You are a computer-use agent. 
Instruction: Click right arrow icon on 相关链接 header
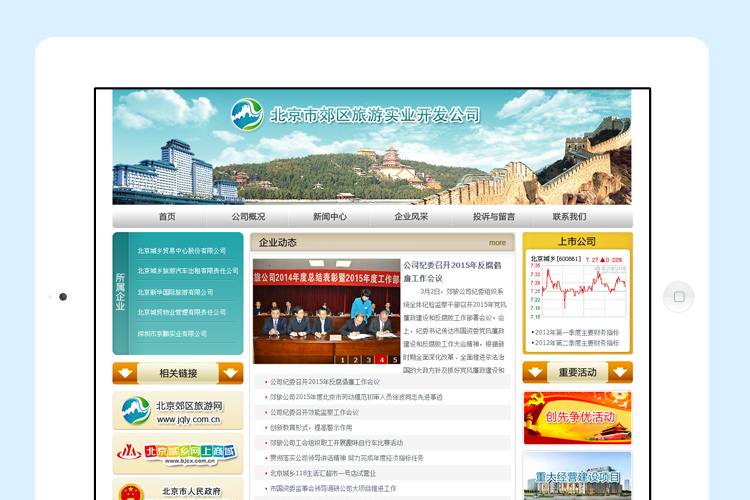[x=230, y=373]
